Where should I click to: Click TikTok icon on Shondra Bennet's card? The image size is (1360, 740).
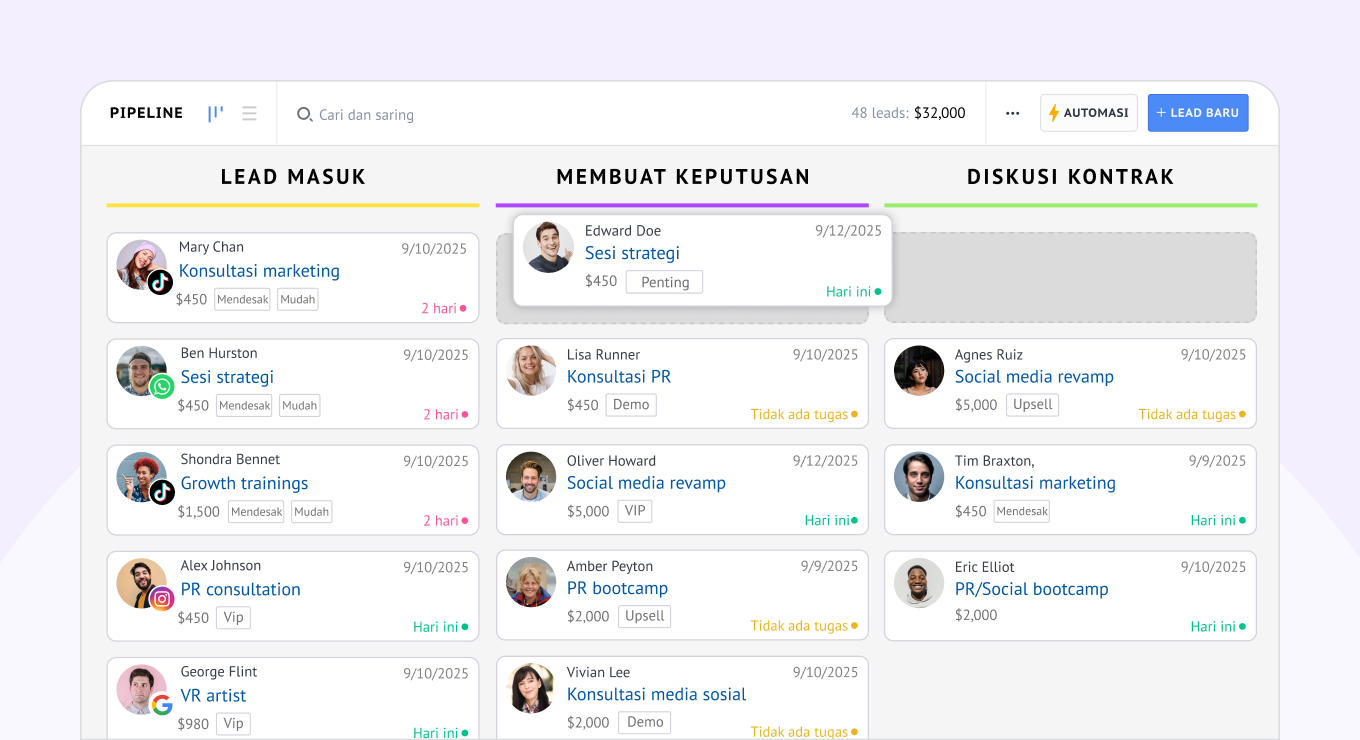pos(162,492)
